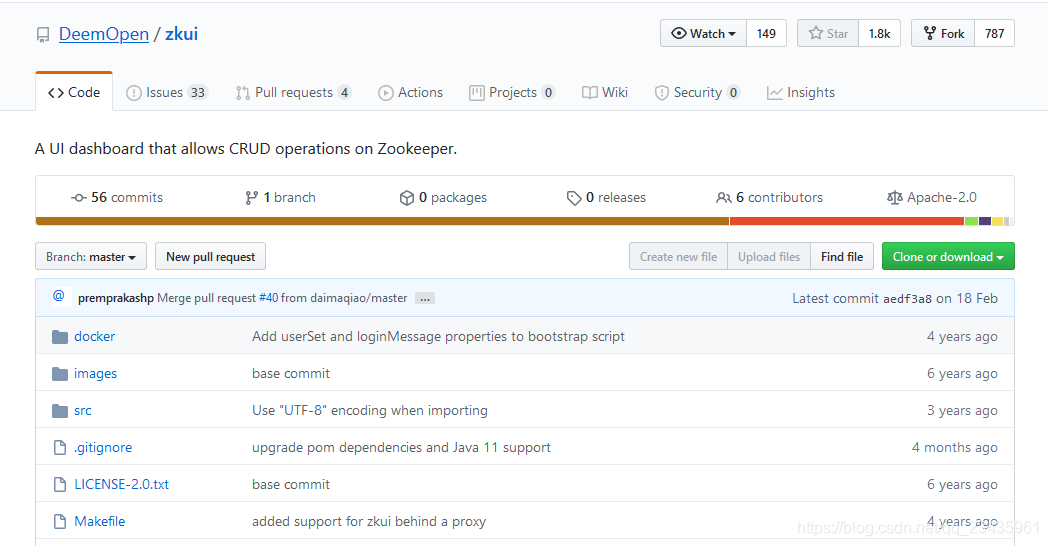Click the docker folder icon
1048x546 pixels.
pyautogui.click(x=60, y=337)
